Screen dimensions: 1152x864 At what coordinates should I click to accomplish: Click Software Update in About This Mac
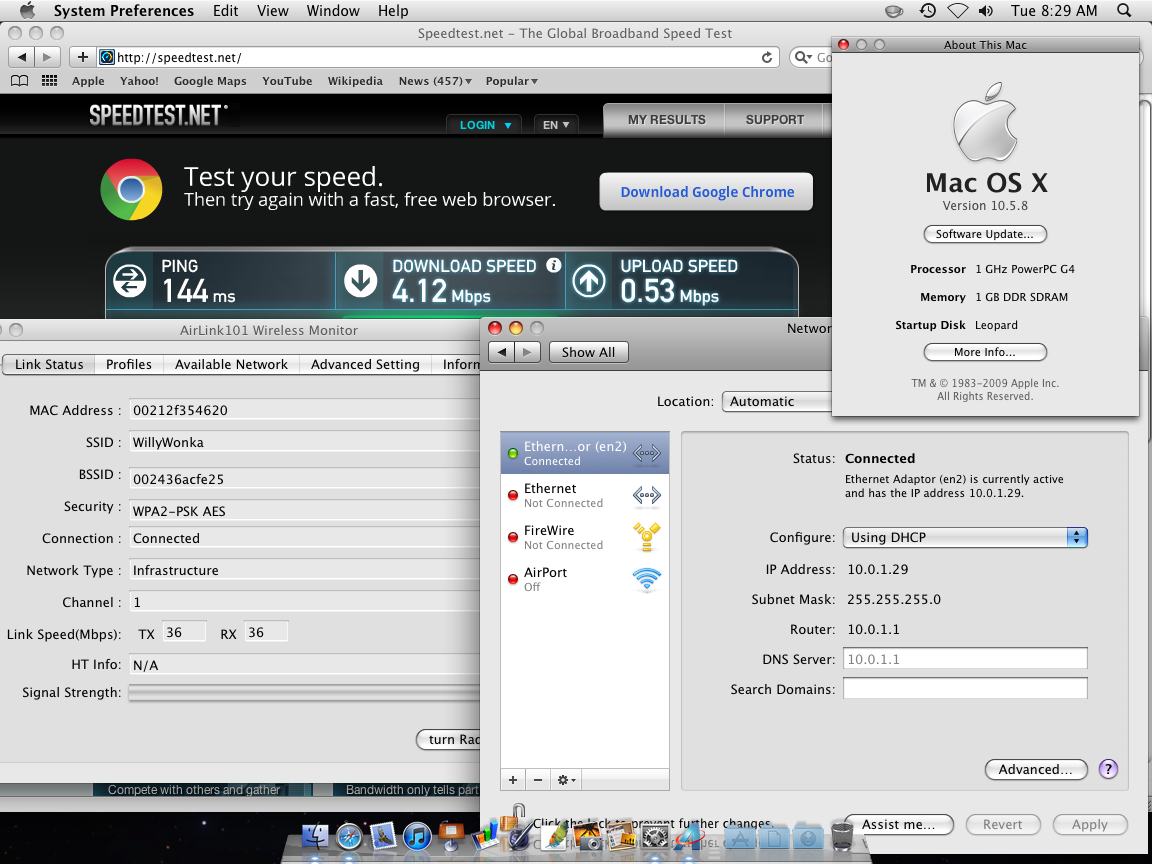[x=984, y=234]
